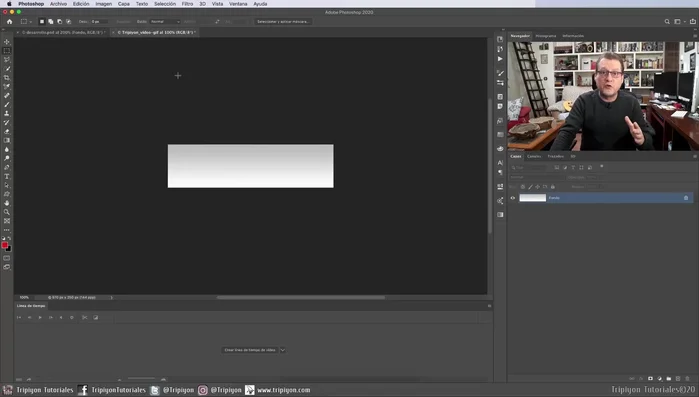This screenshot has height=397, width=699.
Task: Expand the status bar info arrow
Action: coord(111,297)
